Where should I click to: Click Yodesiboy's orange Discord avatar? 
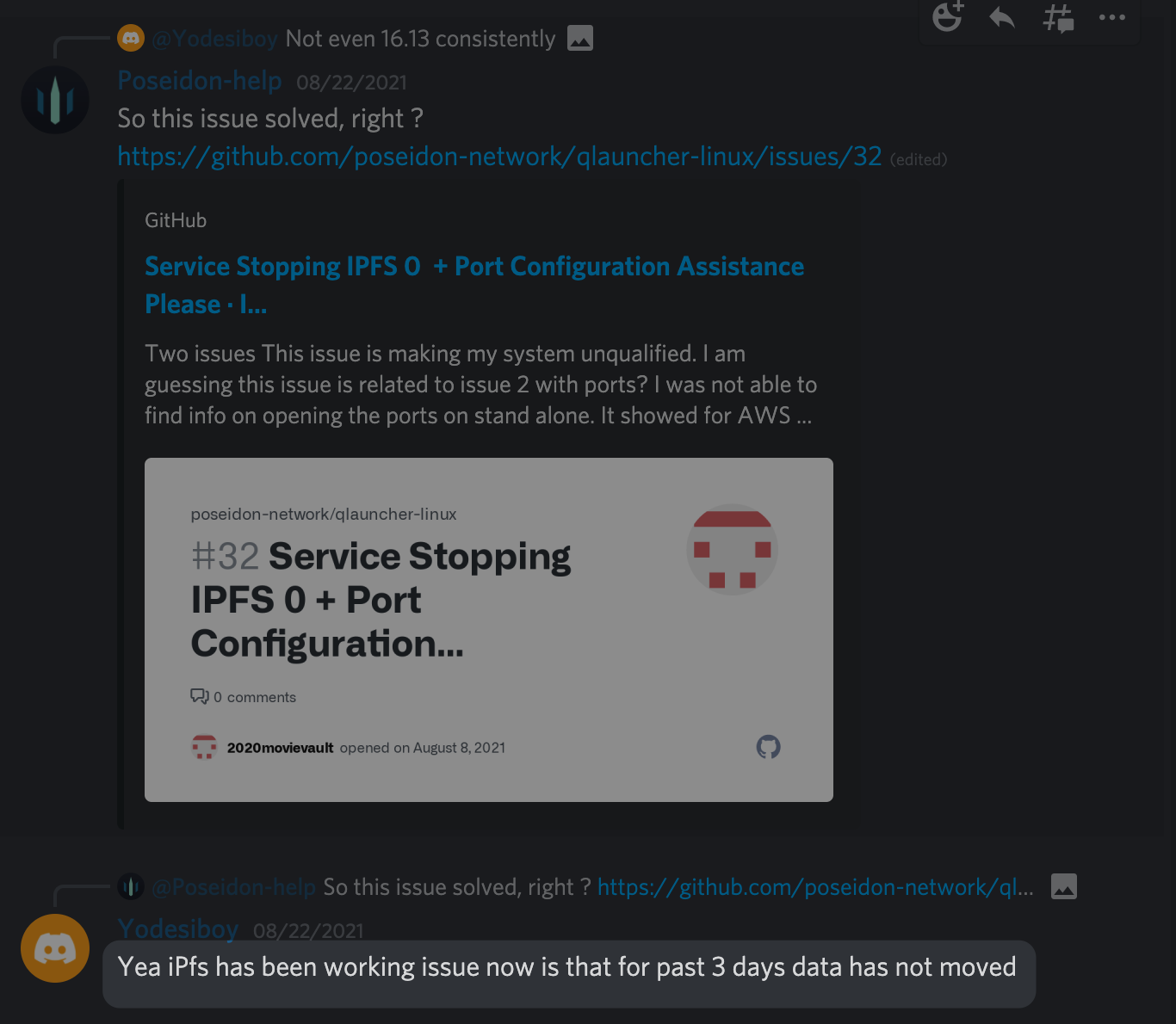coord(55,947)
